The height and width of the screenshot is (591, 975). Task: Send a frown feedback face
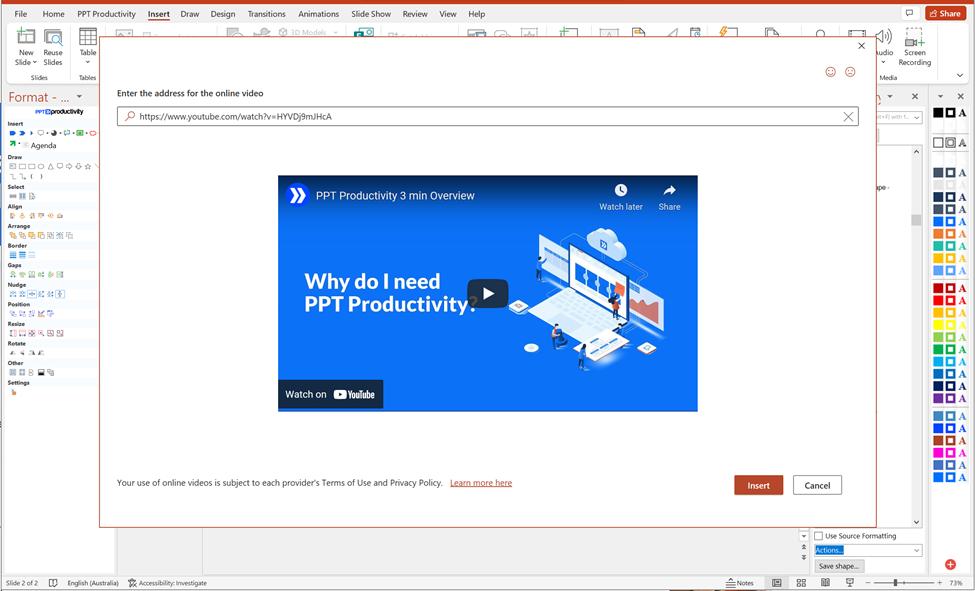point(850,72)
